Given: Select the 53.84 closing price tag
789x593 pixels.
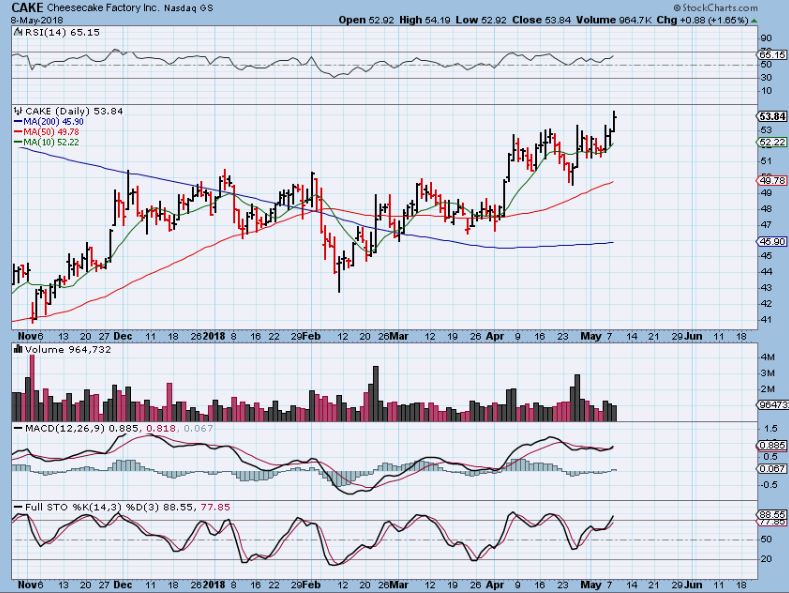Looking at the screenshot, I should 769,116.
